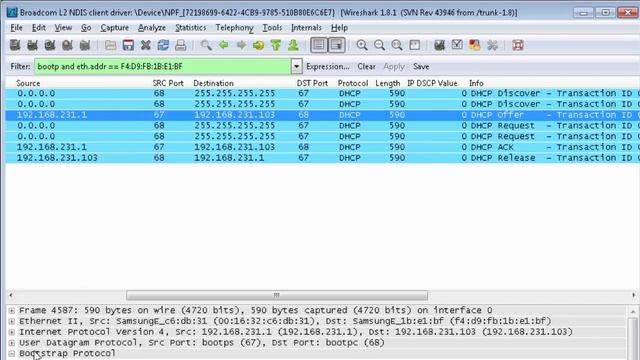Image resolution: width=640 pixels, height=360 pixels.
Task: Click packet list horizontal scrollbar thumb
Action: [277, 295]
